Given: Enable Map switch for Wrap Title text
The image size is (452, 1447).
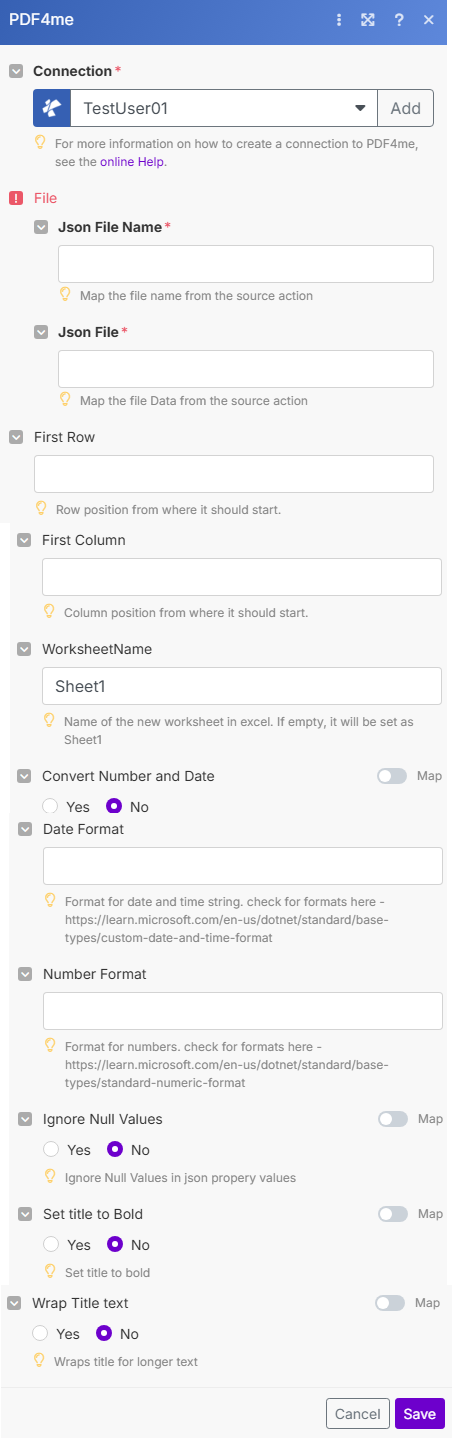Looking at the screenshot, I should click(390, 1303).
